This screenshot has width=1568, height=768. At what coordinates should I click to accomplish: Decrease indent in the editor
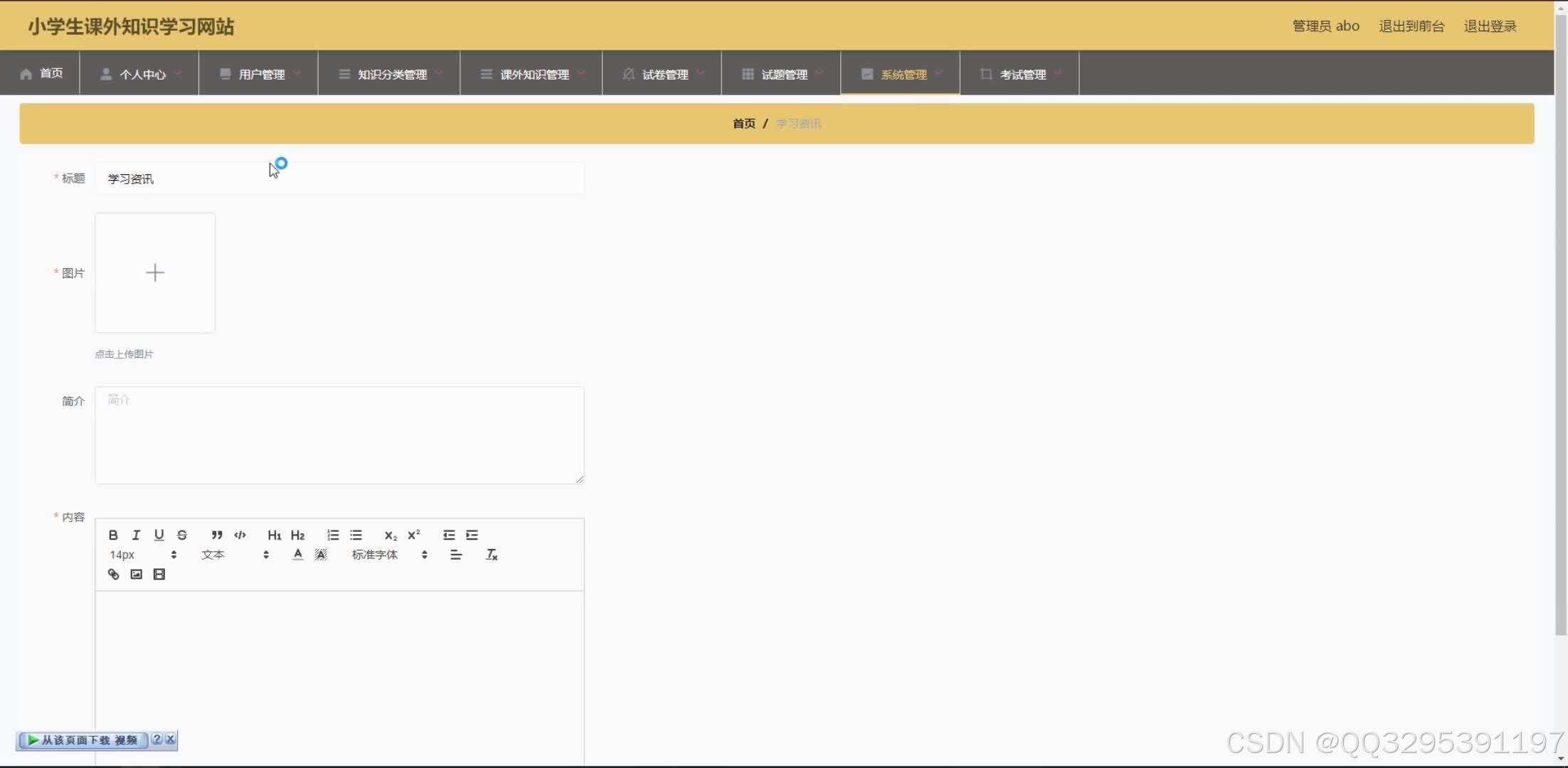tap(449, 535)
